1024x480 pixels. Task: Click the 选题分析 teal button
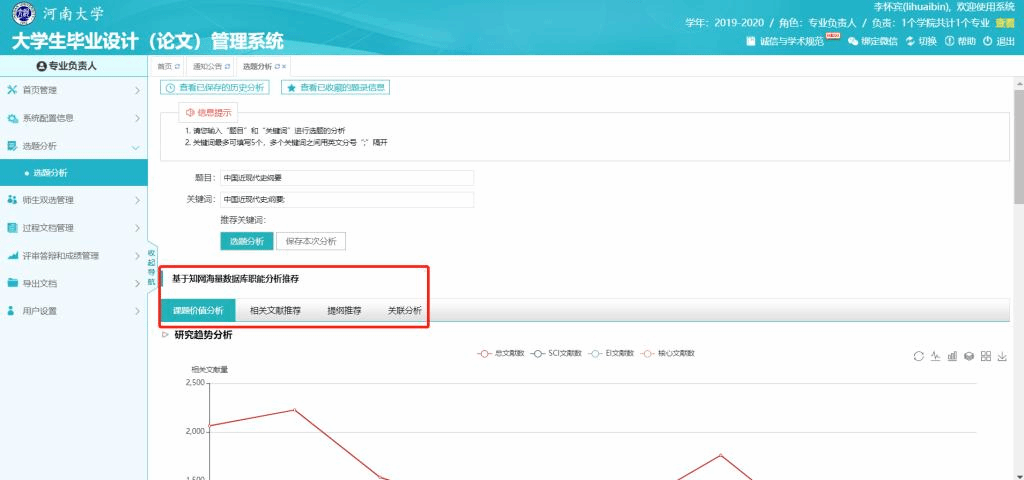pyautogui.click(x=246, y=241)
